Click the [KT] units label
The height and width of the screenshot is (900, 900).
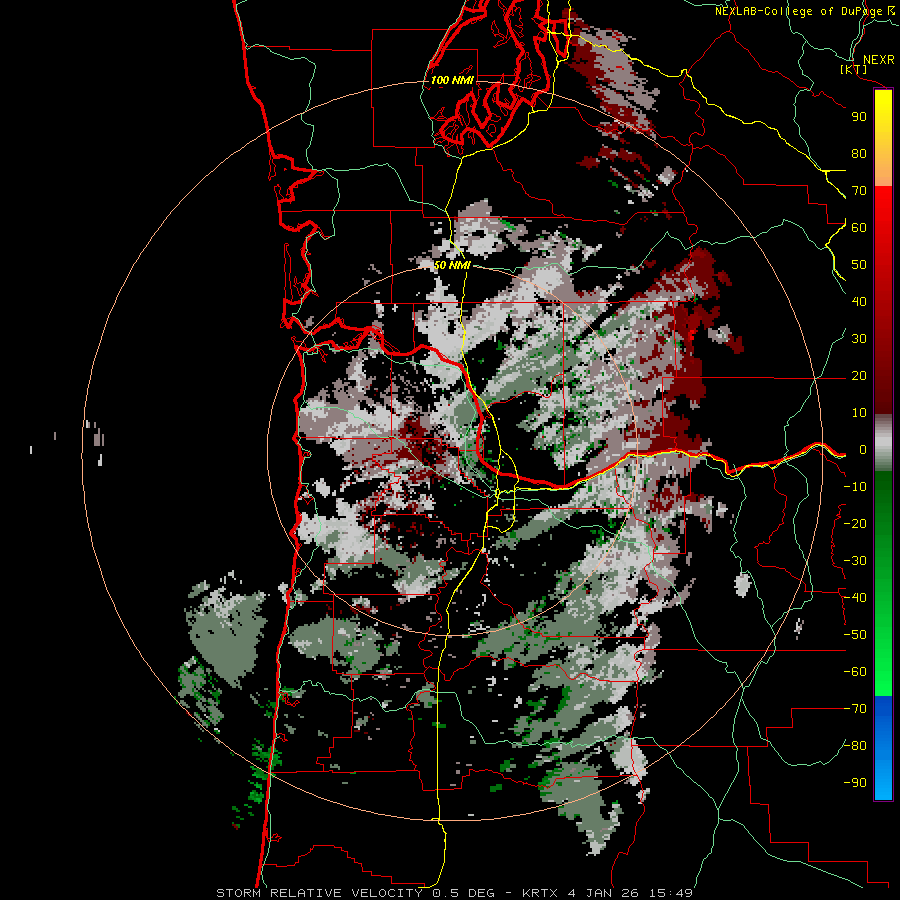[x=853, y=69]
